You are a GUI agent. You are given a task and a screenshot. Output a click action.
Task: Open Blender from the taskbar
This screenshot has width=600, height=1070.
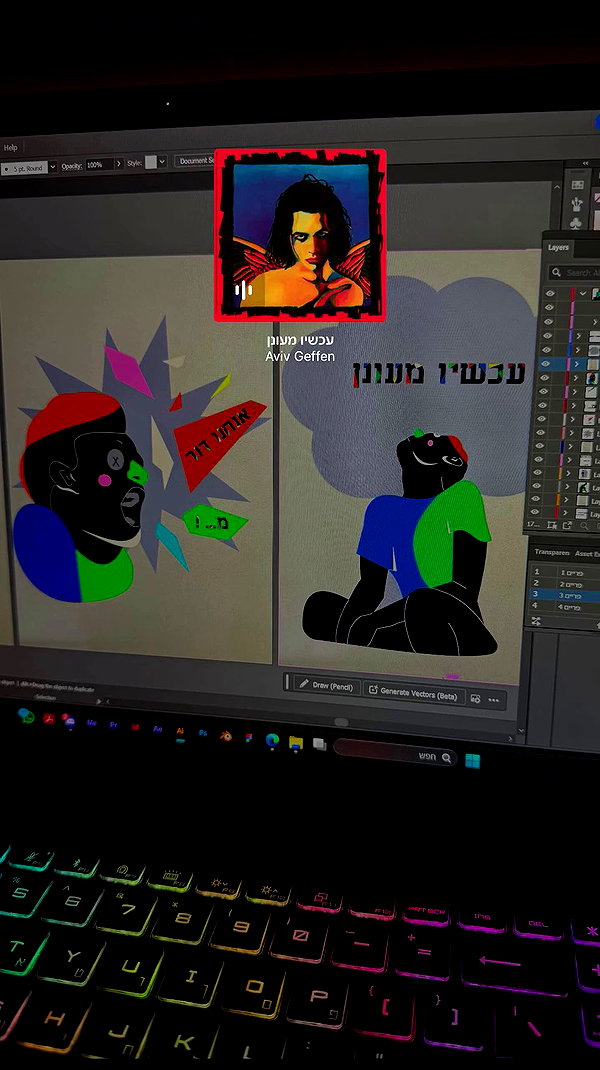click(x=225, y=736)
